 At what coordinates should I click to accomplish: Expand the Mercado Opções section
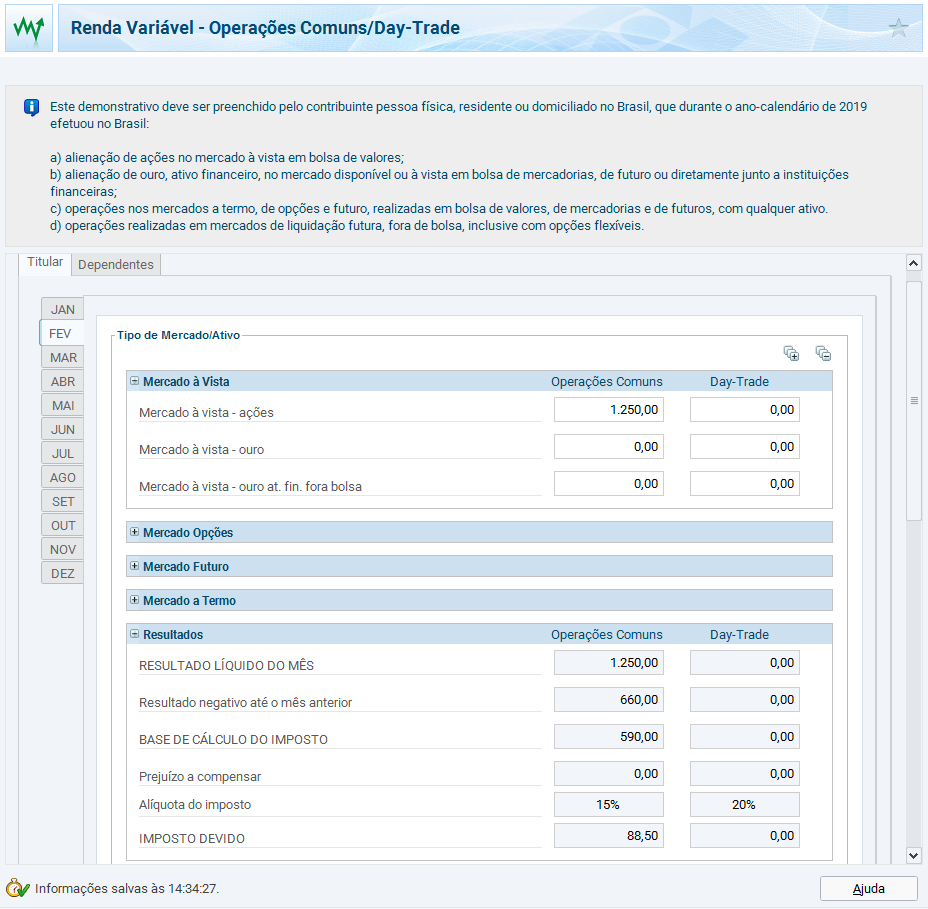coord(134,532)
